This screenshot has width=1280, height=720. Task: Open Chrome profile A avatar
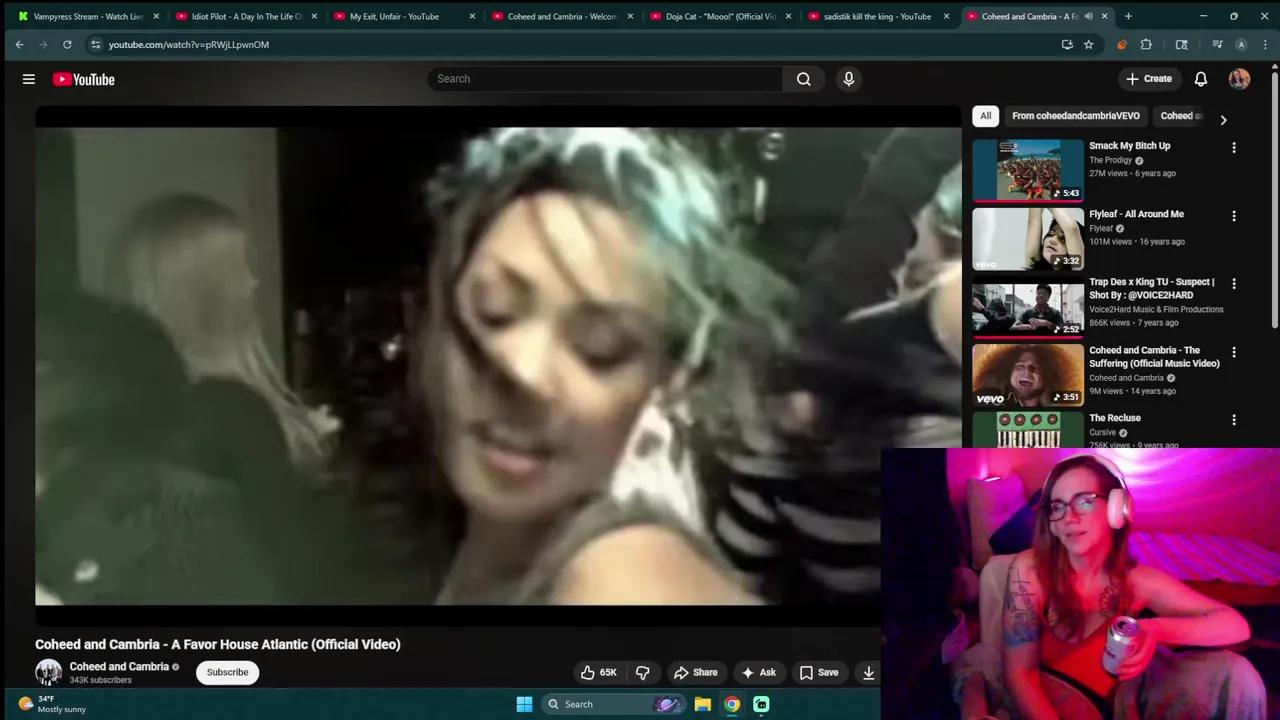click(x=1241, y=44)
